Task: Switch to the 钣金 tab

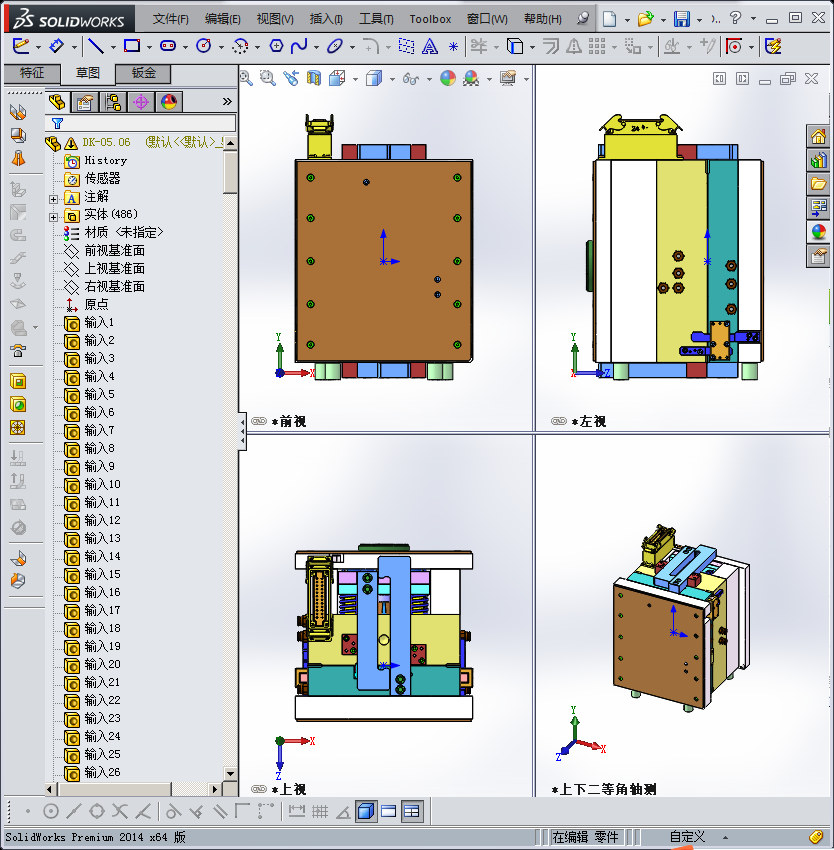Action: 143,73
